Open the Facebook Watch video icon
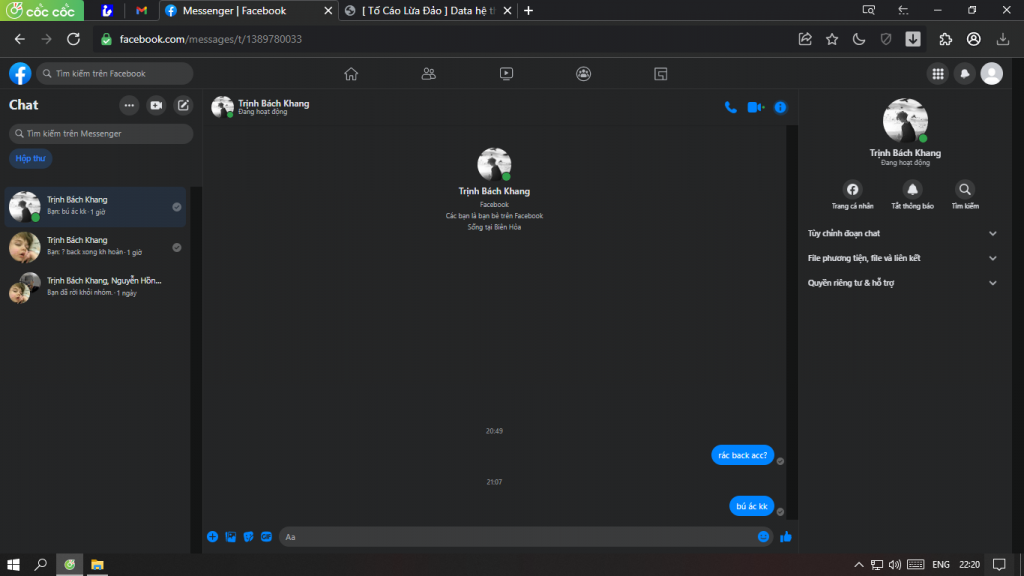 506,73
